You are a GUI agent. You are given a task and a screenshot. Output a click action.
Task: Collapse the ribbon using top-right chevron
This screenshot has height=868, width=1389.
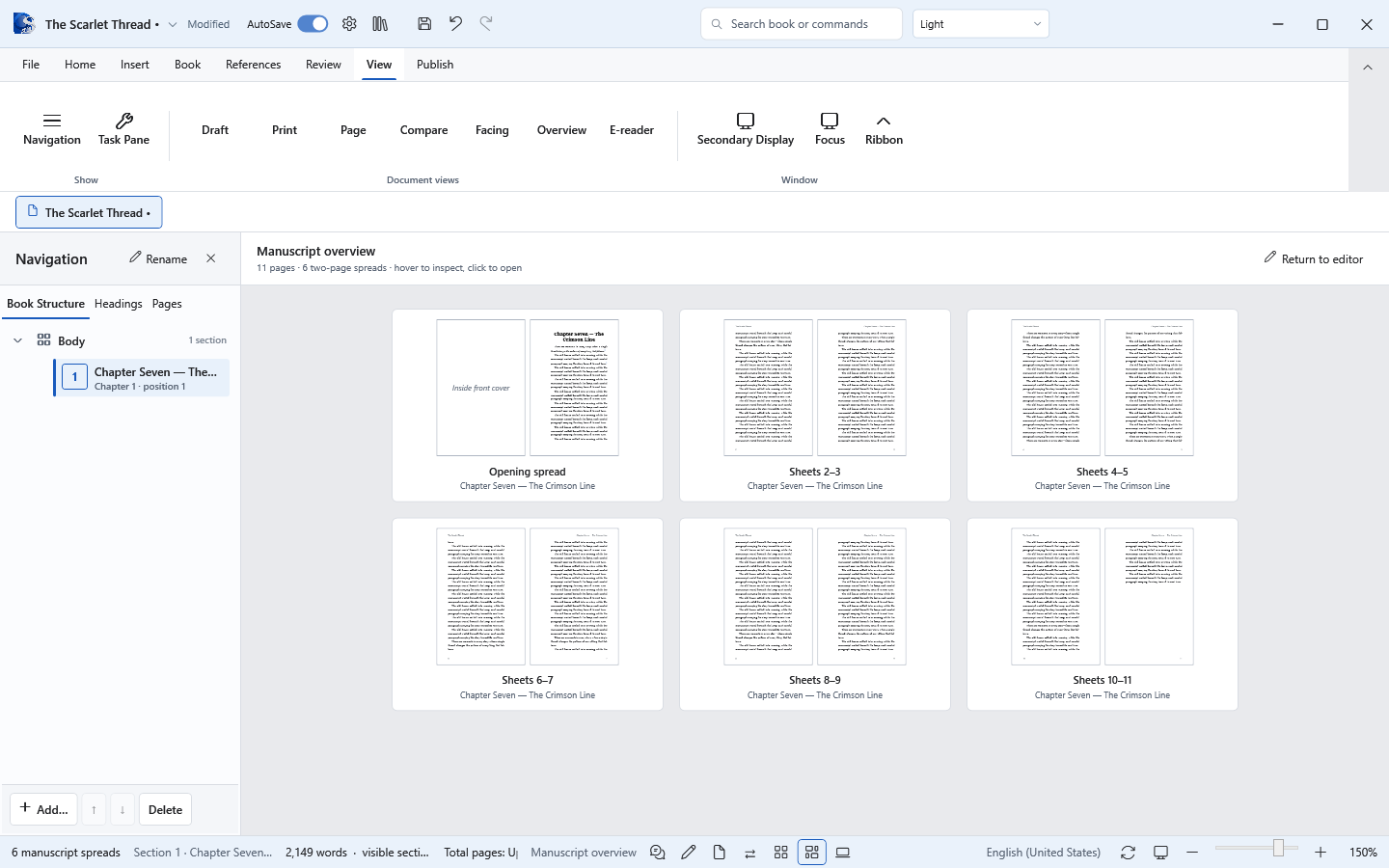pyautogui.click(x=1367, y=67)
